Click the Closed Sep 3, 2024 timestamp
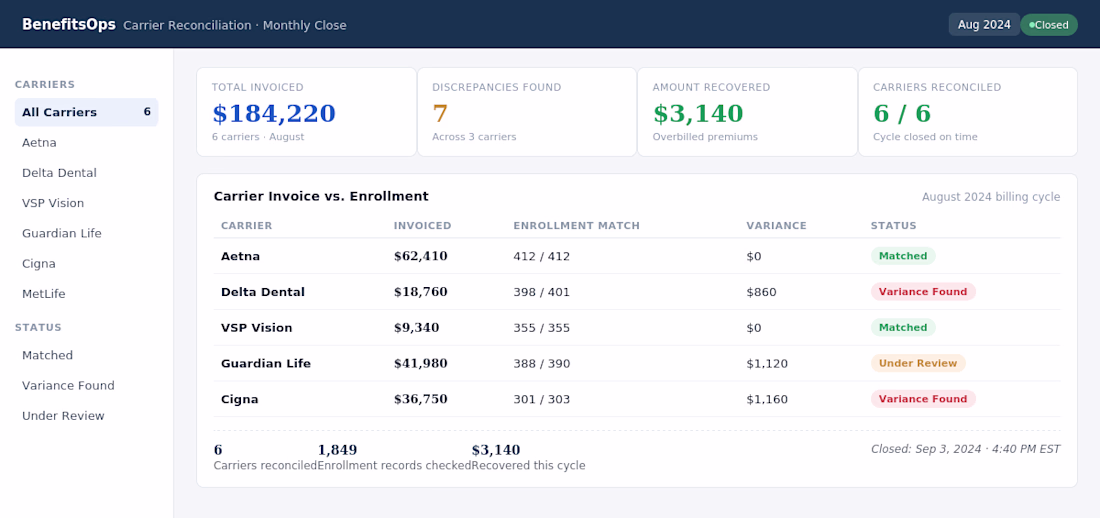The image size is (1100, 518). [966, 449]
